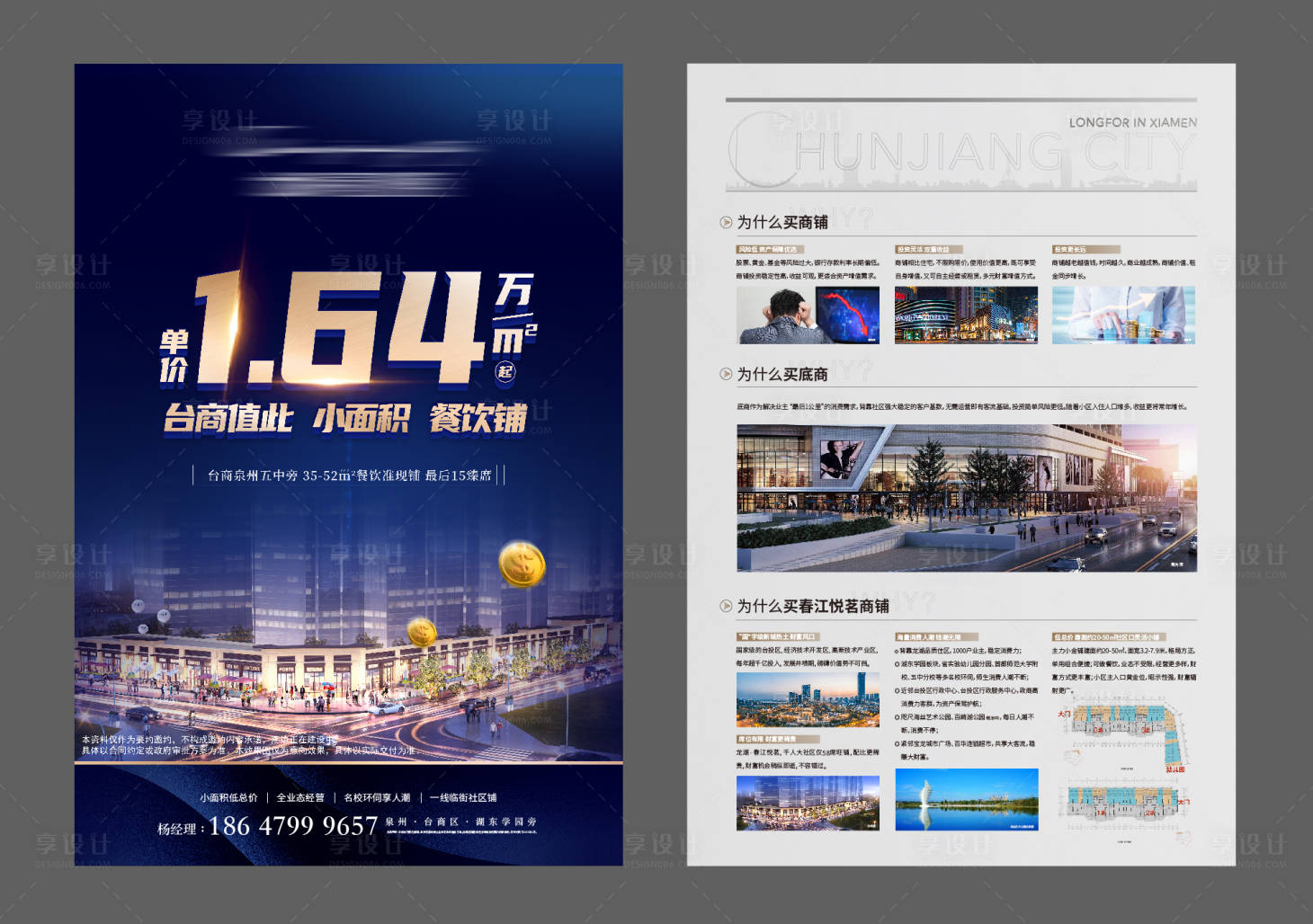Select the paragraph starting 股票、黄金、基金等风险过大
1313x924 pixels.
coord(808,270)
